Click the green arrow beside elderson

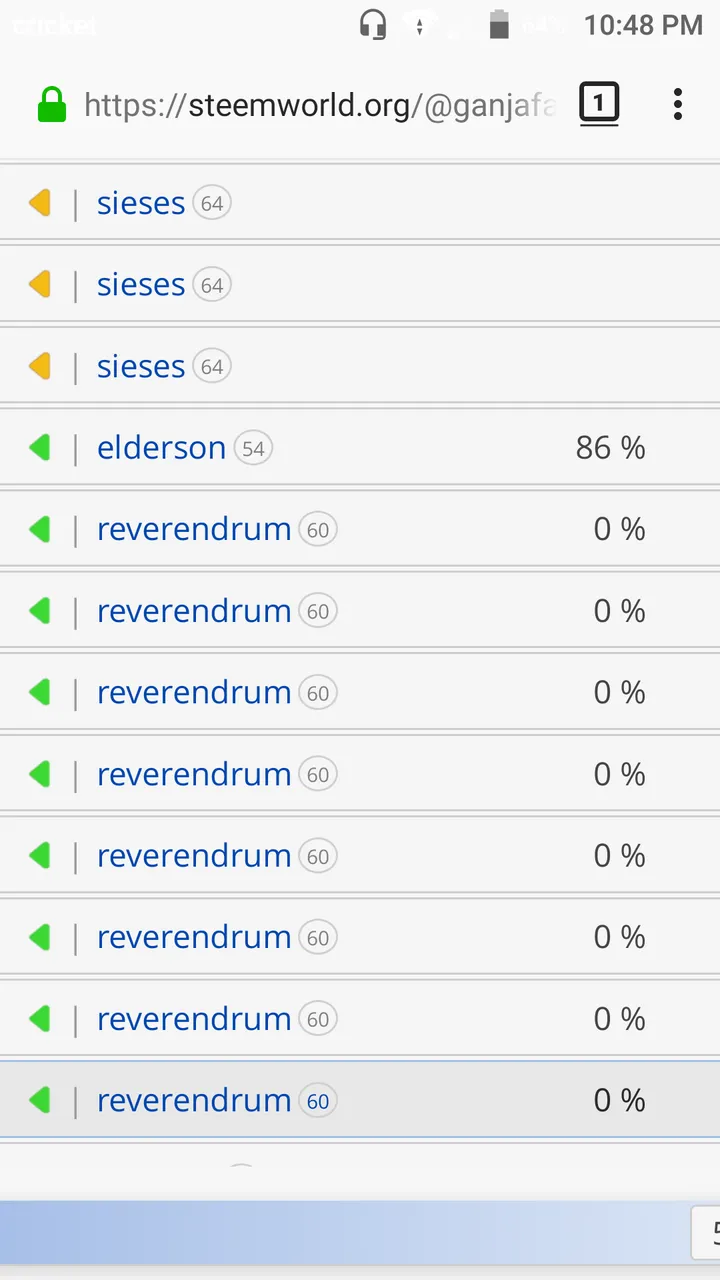pyautogui.click(x=40, y=448)
